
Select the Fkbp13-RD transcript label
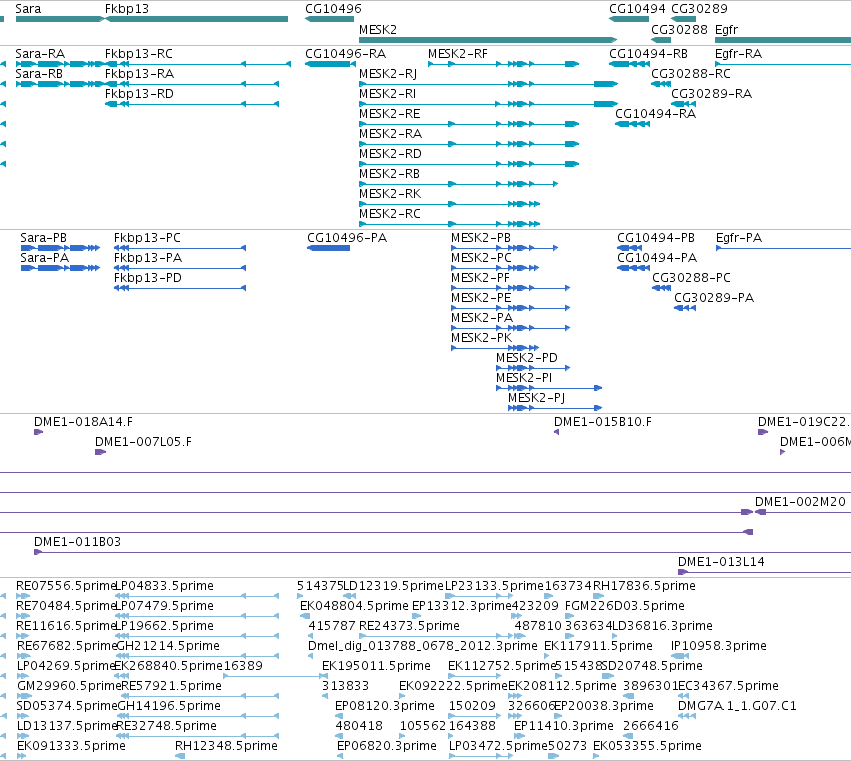coord(139,94)
